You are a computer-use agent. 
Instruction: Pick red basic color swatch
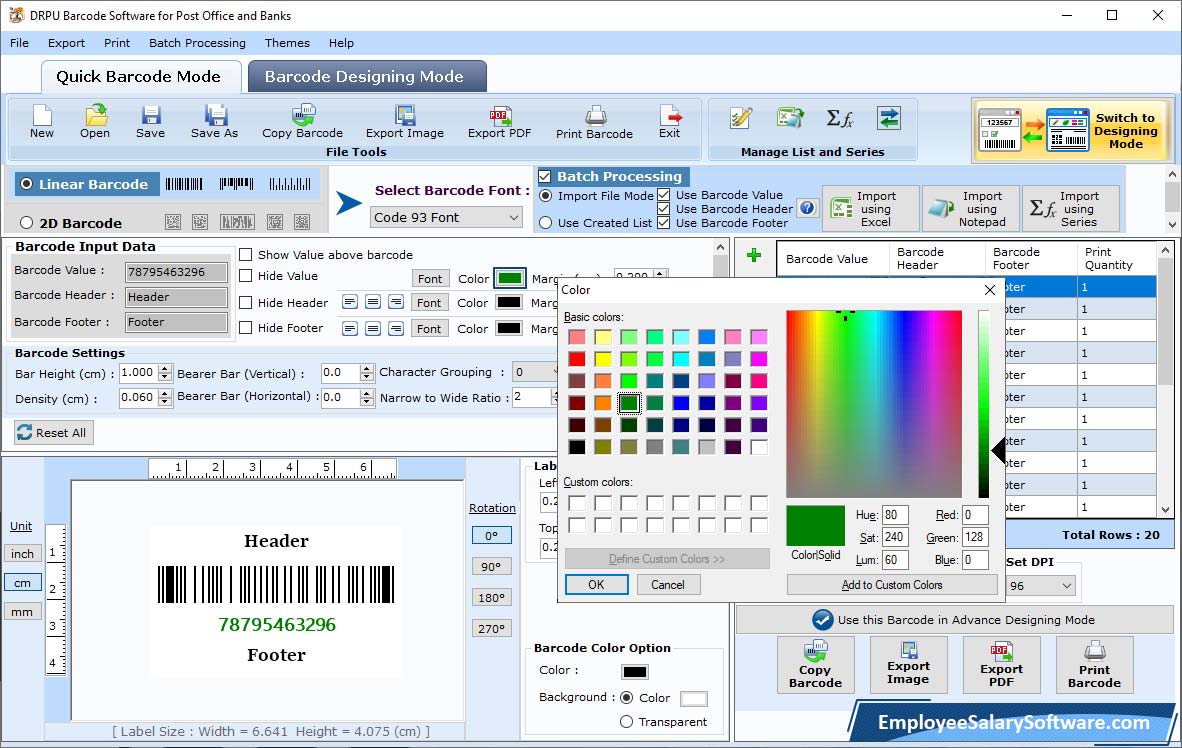[577, 359]
